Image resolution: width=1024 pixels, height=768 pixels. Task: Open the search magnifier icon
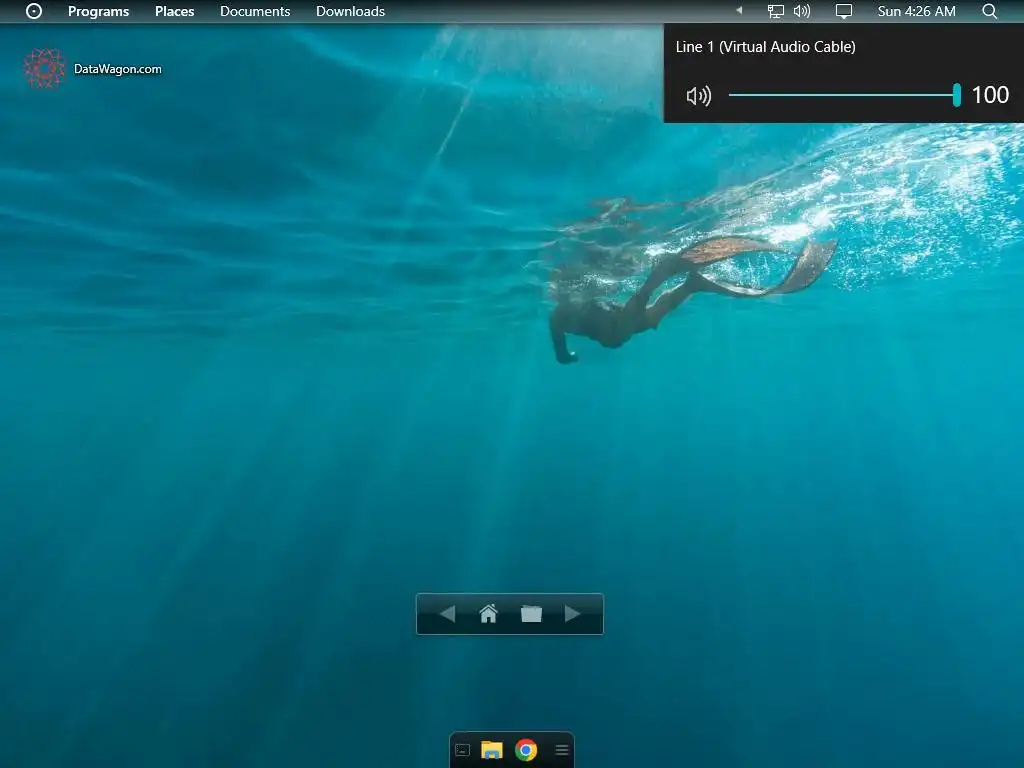990,11
